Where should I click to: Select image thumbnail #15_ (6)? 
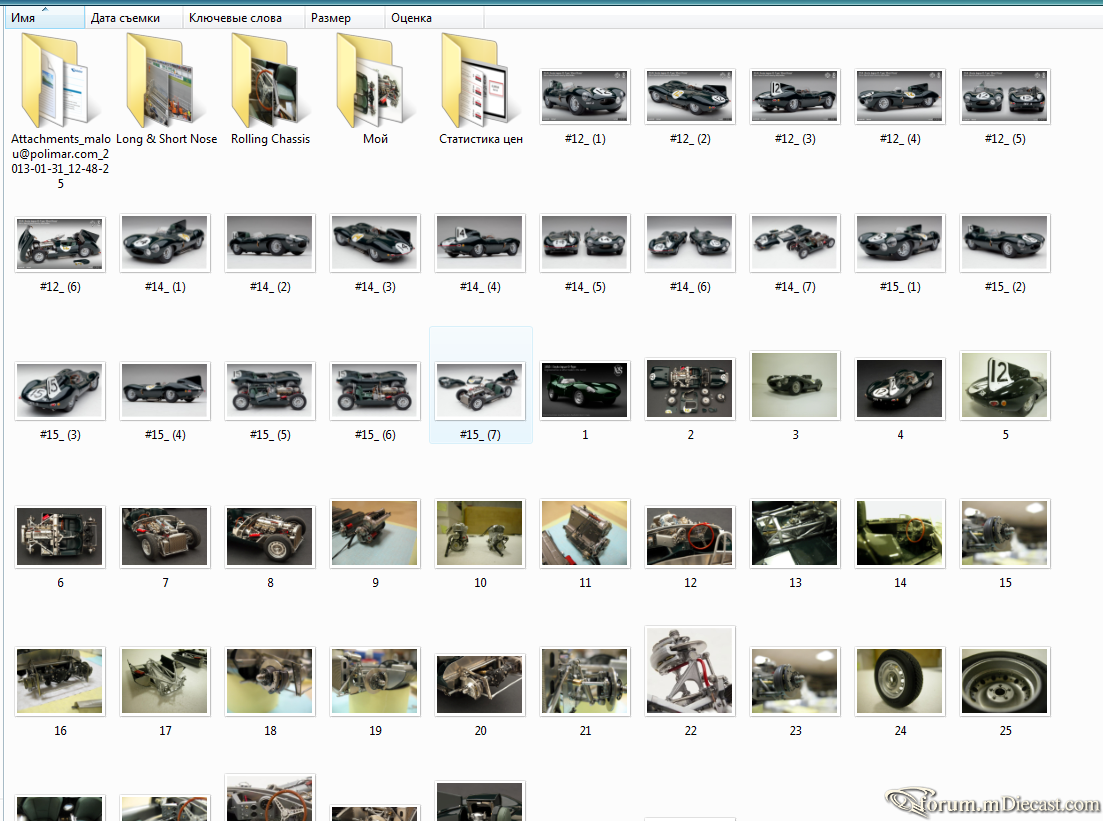(376, 391)
